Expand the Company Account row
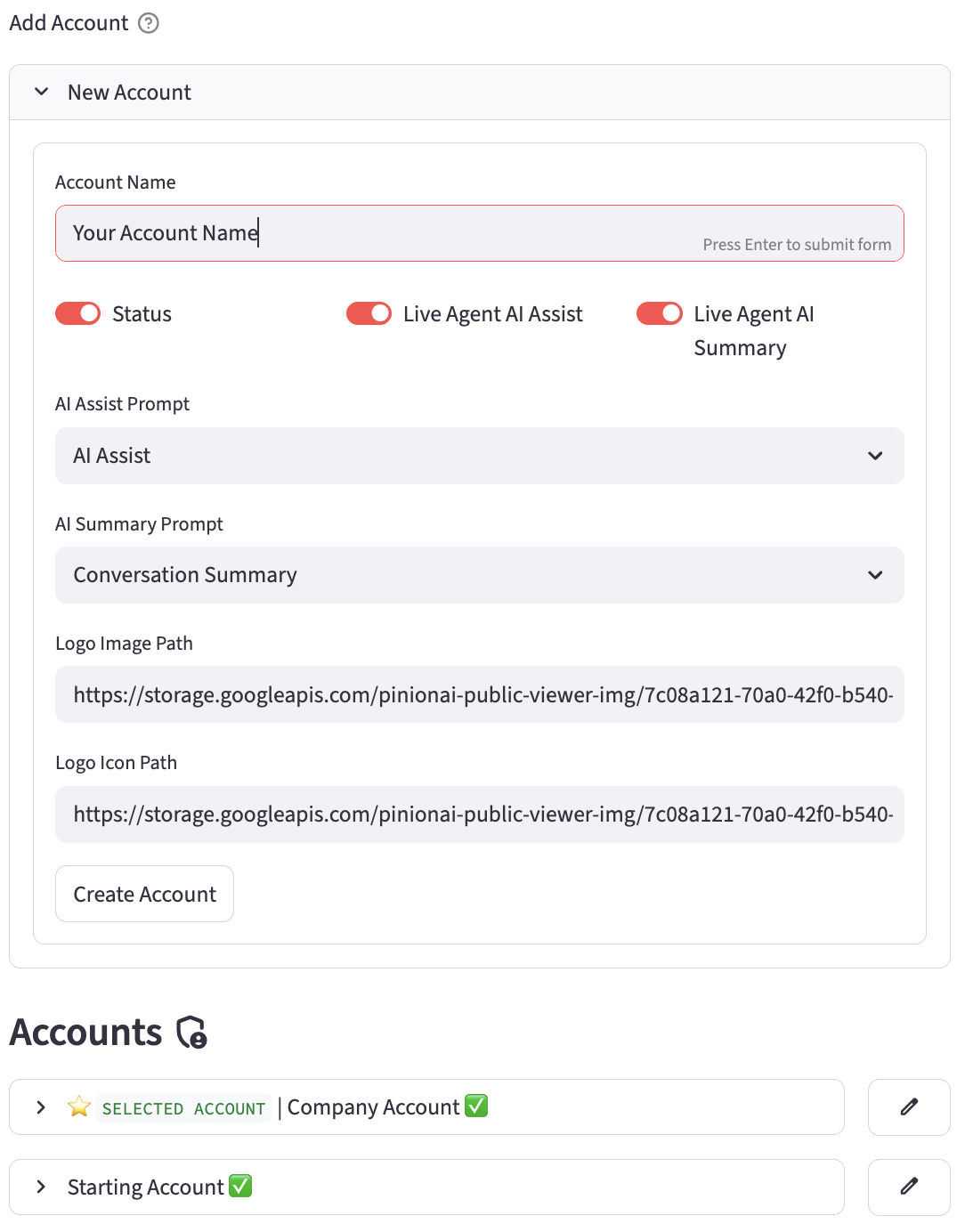 point(41,1107)
